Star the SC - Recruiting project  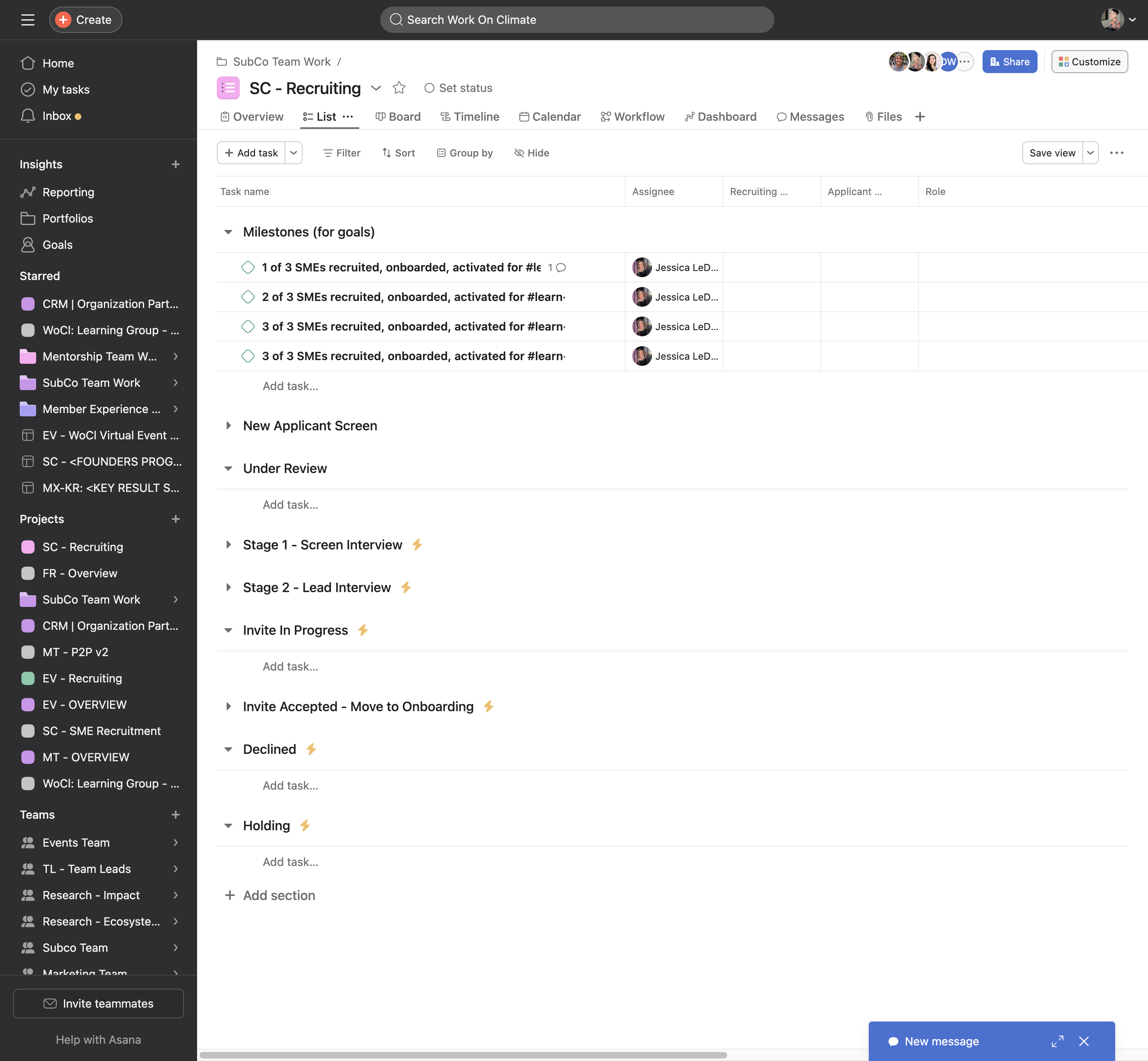(399, 88)
